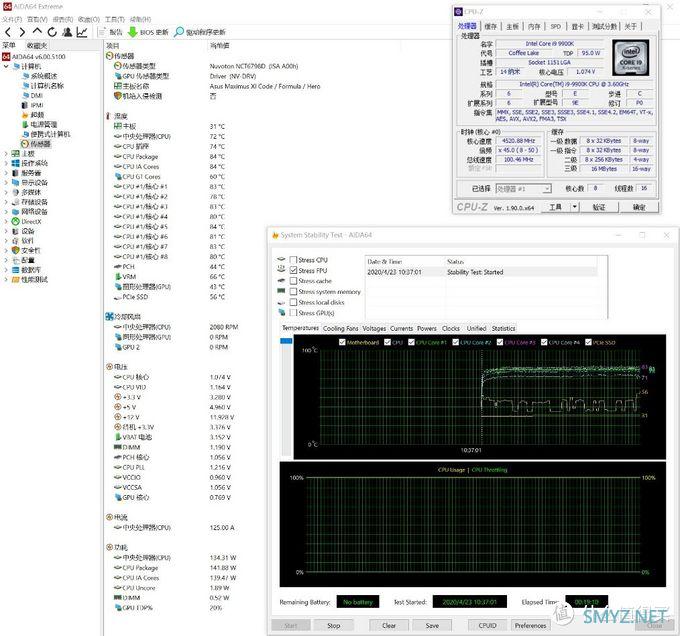This screenshot has height=636, width=680.
Task: Select the 传感器 item in sidebar tree
Action: pos(39,143)
